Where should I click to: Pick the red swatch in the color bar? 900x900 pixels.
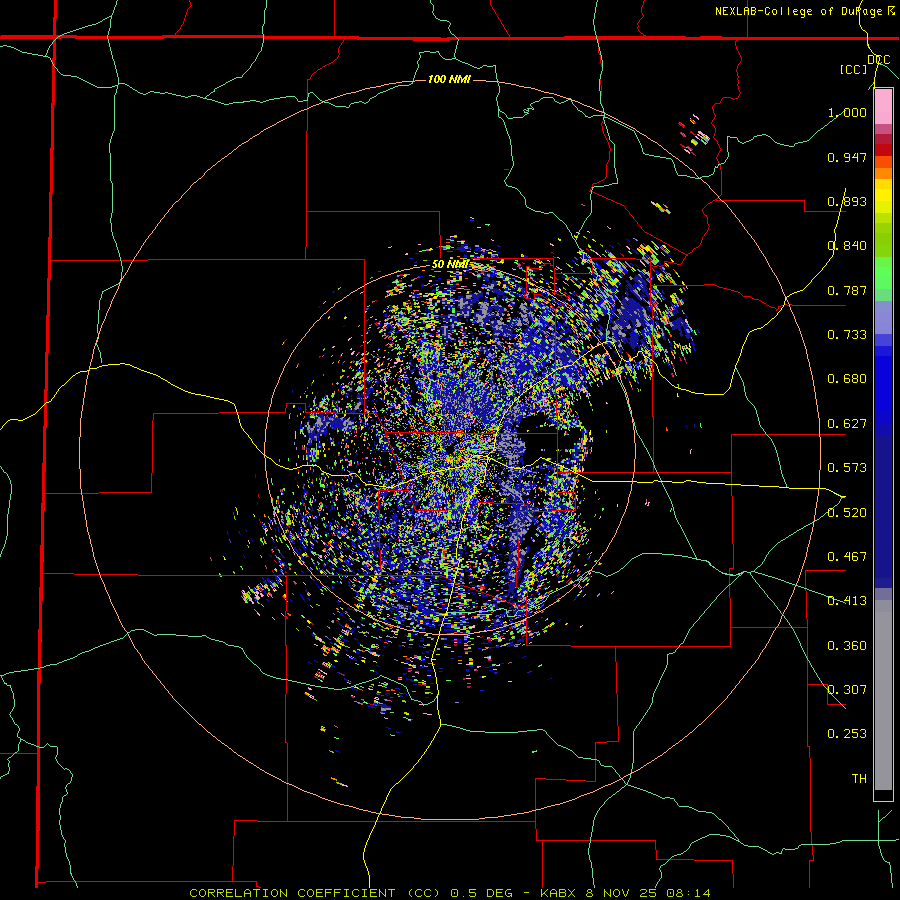(883, 149)
